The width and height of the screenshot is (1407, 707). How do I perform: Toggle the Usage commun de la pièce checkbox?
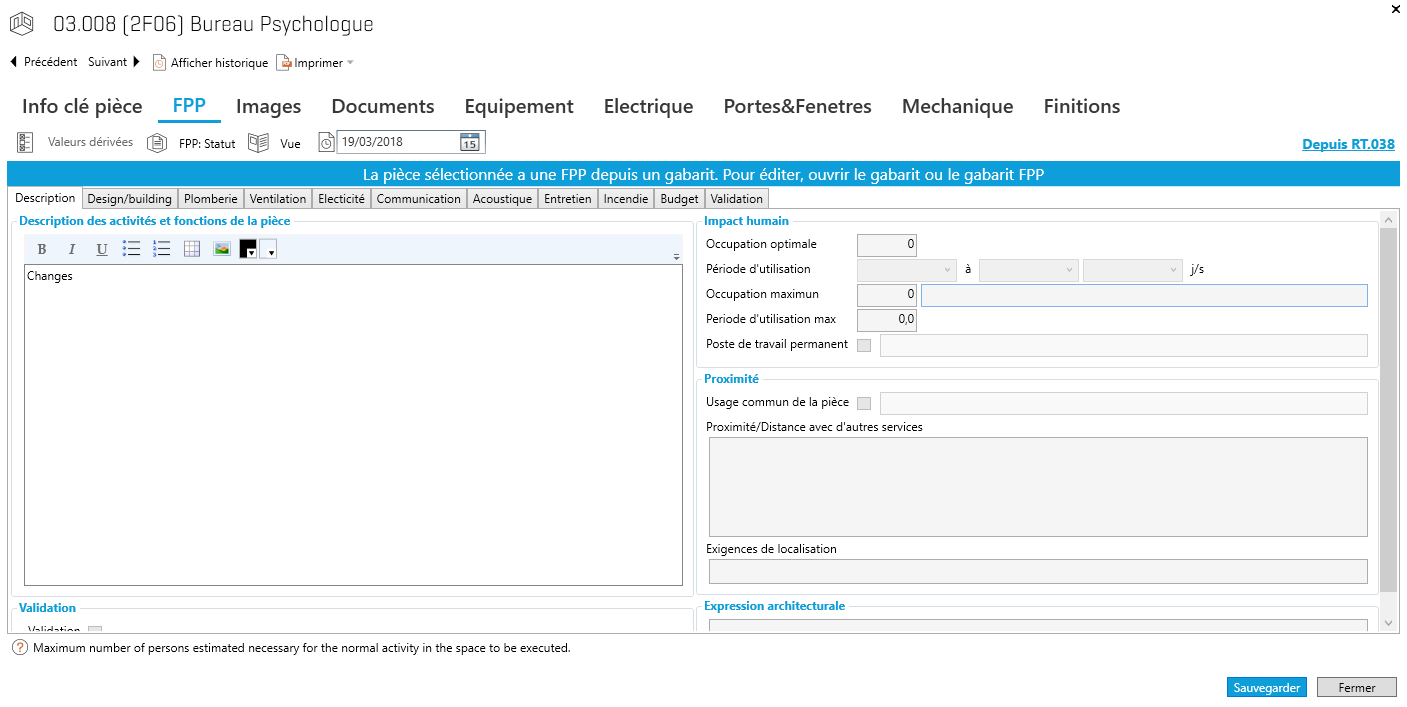(x=864, y=403)
